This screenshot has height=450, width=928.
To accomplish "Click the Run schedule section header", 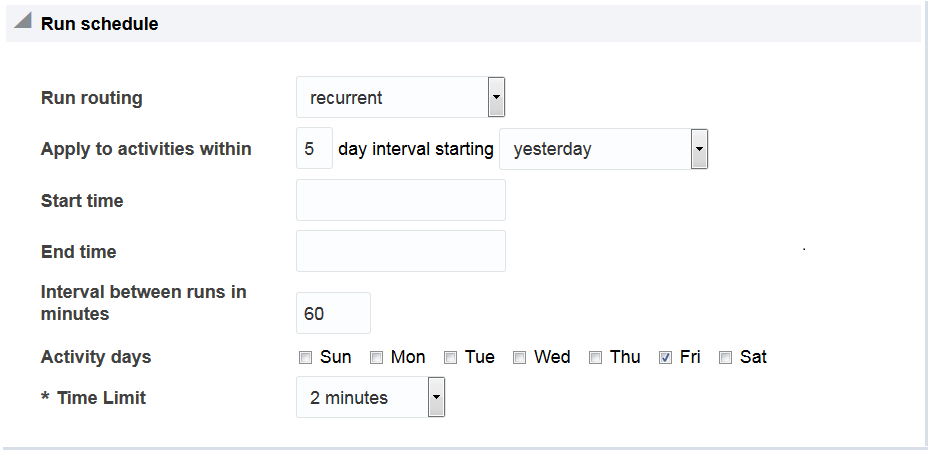I will 99,24.
